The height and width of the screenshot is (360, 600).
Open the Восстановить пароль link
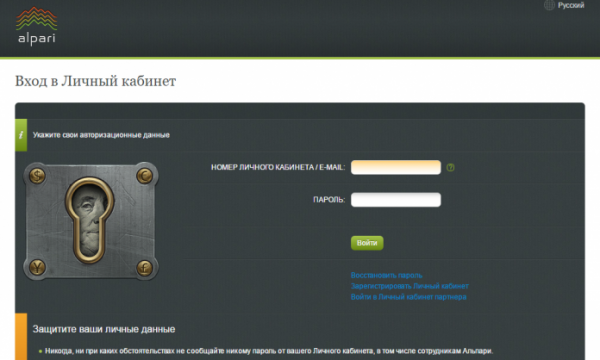pyautogui.click(x=386, y=275)
